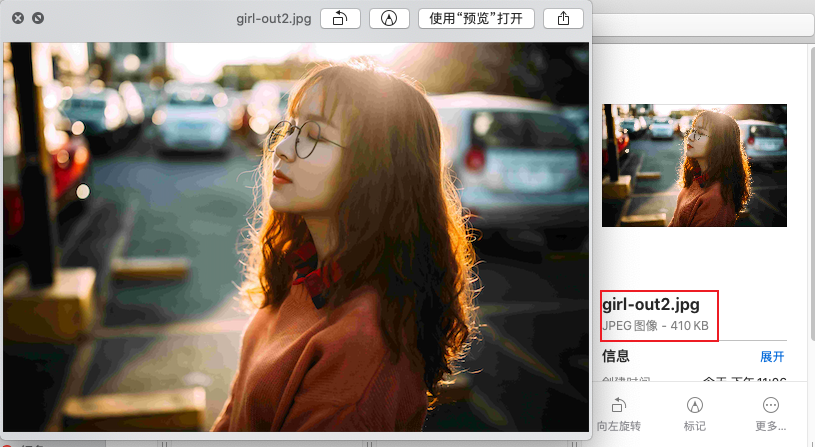
Task: Click the 使用"预览"打开 button
Action: click(476, 19)
